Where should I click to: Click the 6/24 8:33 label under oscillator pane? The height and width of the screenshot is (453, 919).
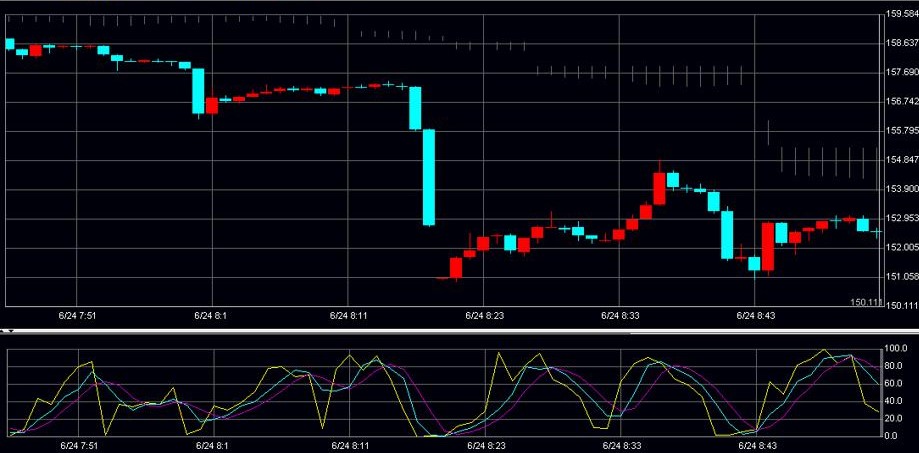620,446
